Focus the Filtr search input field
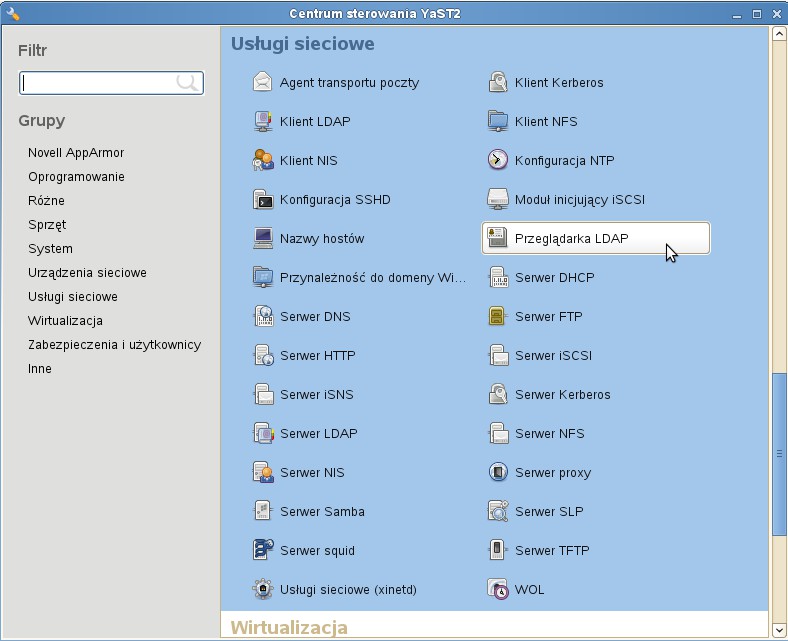 (x=111, y=83)
